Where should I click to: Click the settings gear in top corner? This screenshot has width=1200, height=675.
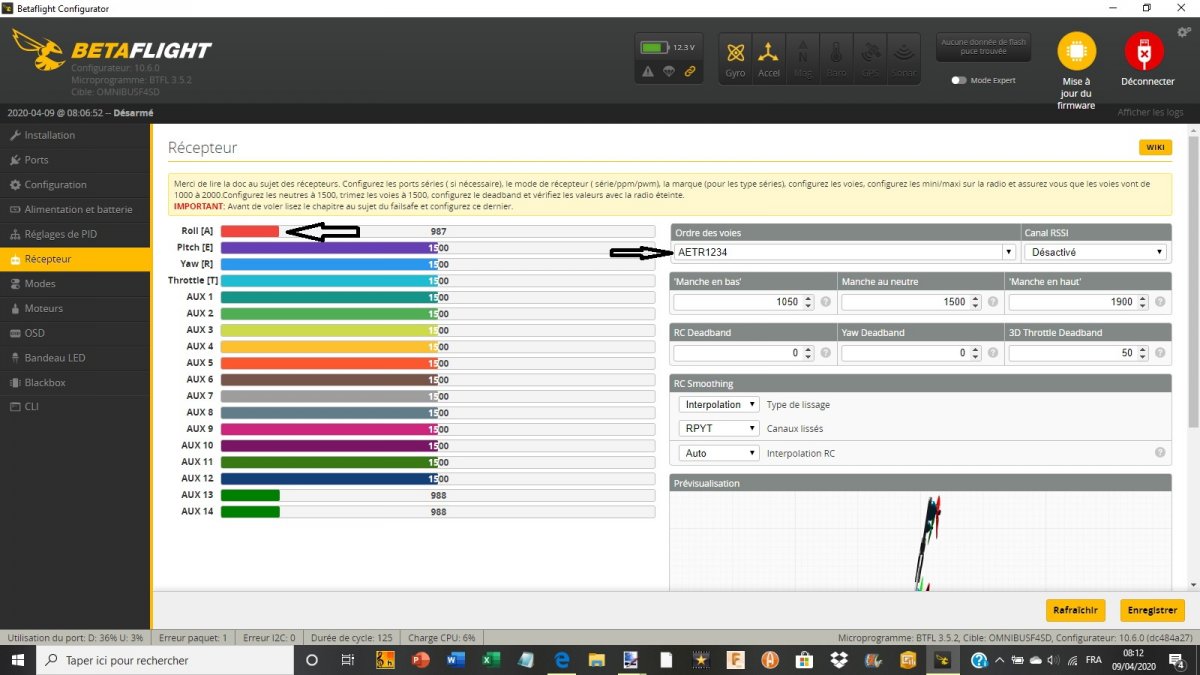click(x=1183, y=32)
